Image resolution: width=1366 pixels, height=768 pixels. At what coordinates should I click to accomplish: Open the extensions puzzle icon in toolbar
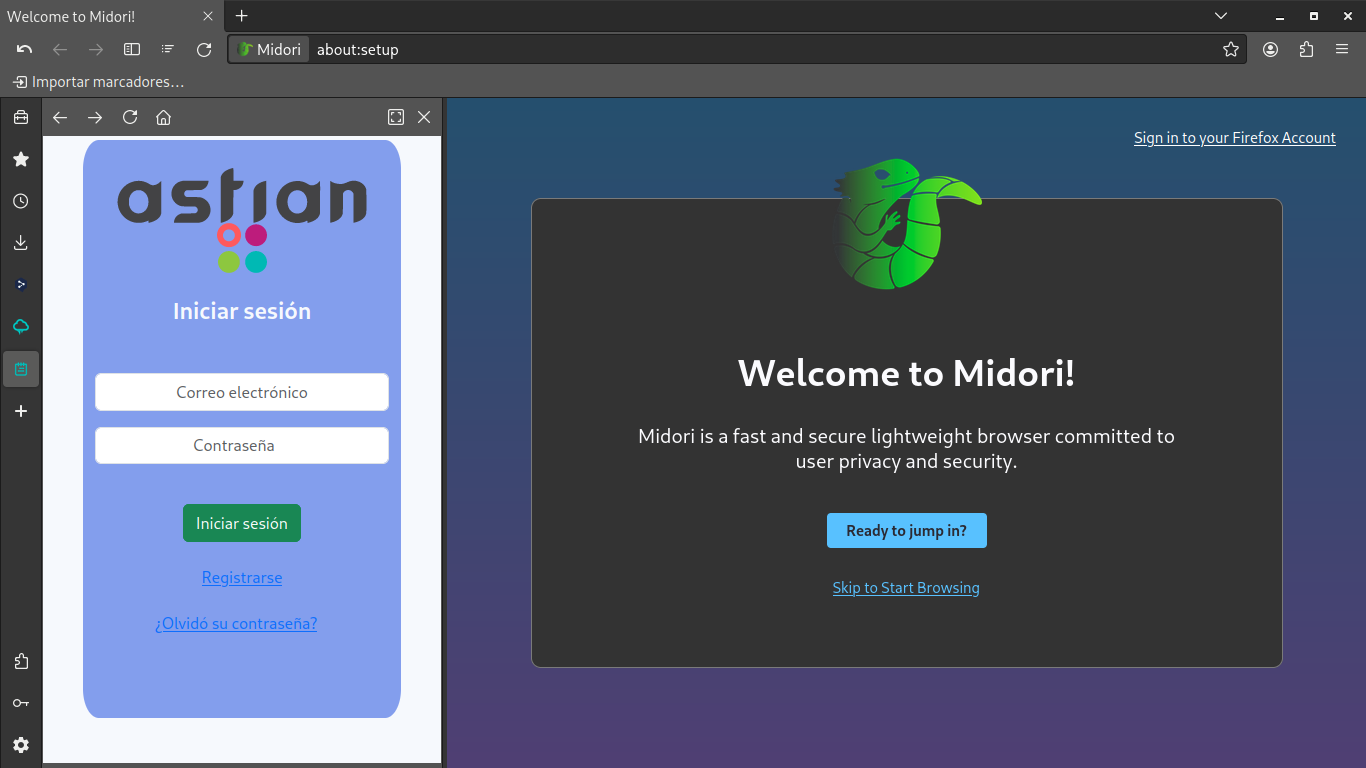[1306, 49]
